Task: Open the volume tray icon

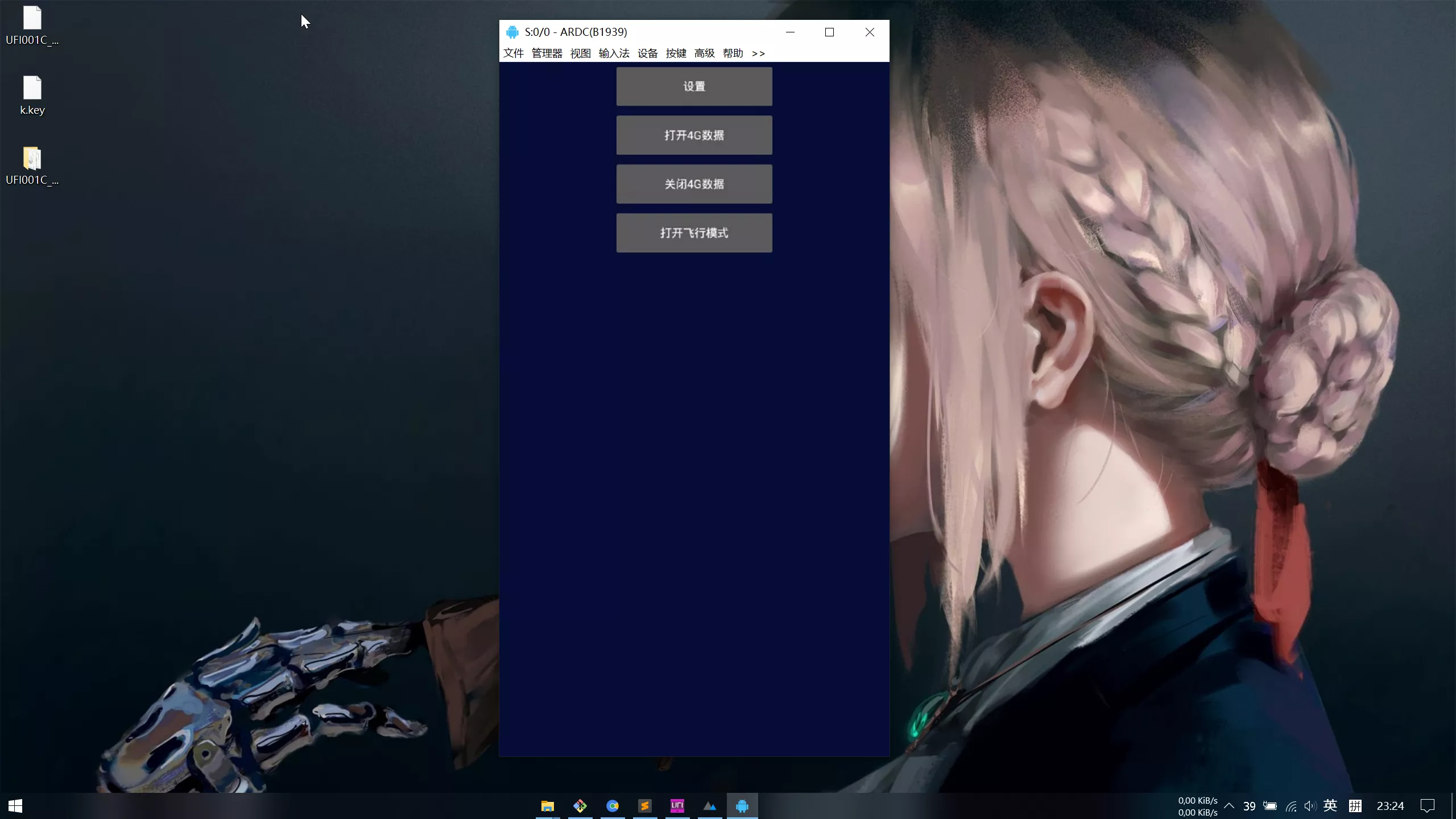Action: [1310, 806]
